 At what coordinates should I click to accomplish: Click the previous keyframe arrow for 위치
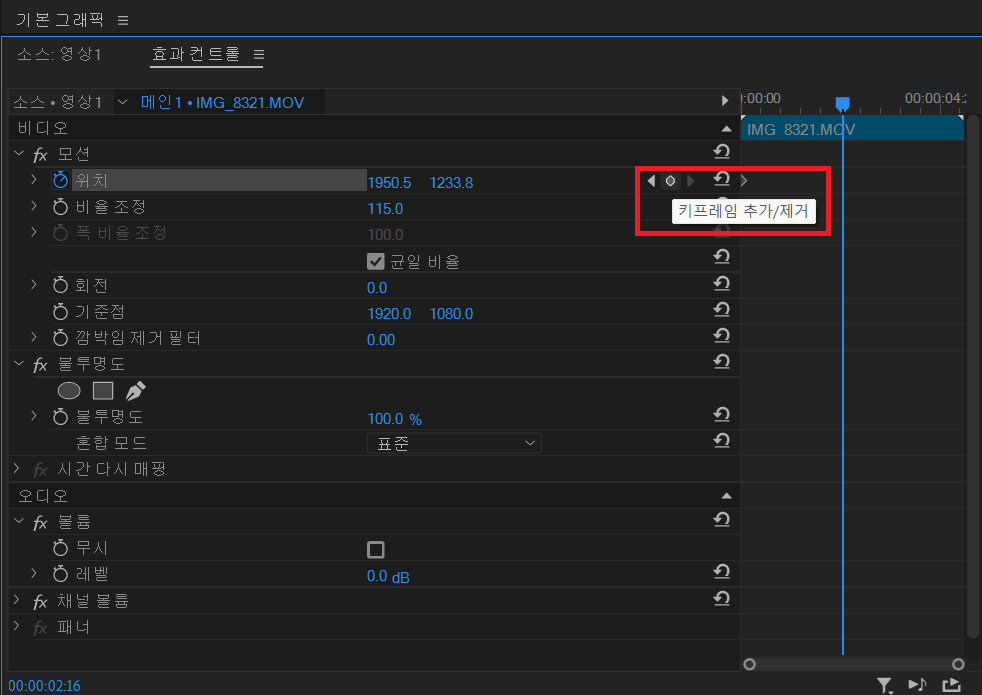click(x=651, y=180)
